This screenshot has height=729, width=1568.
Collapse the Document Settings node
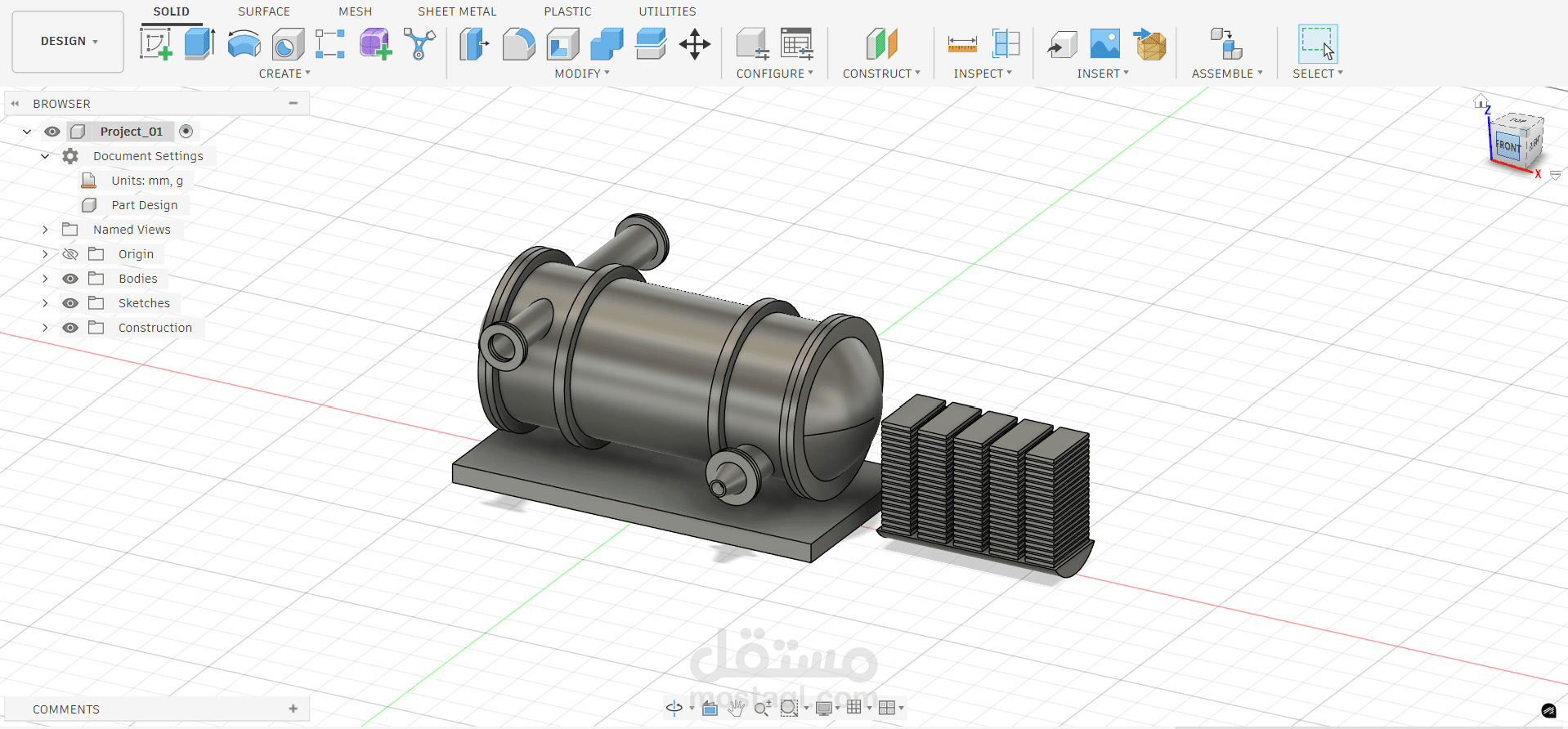[45, 156]
